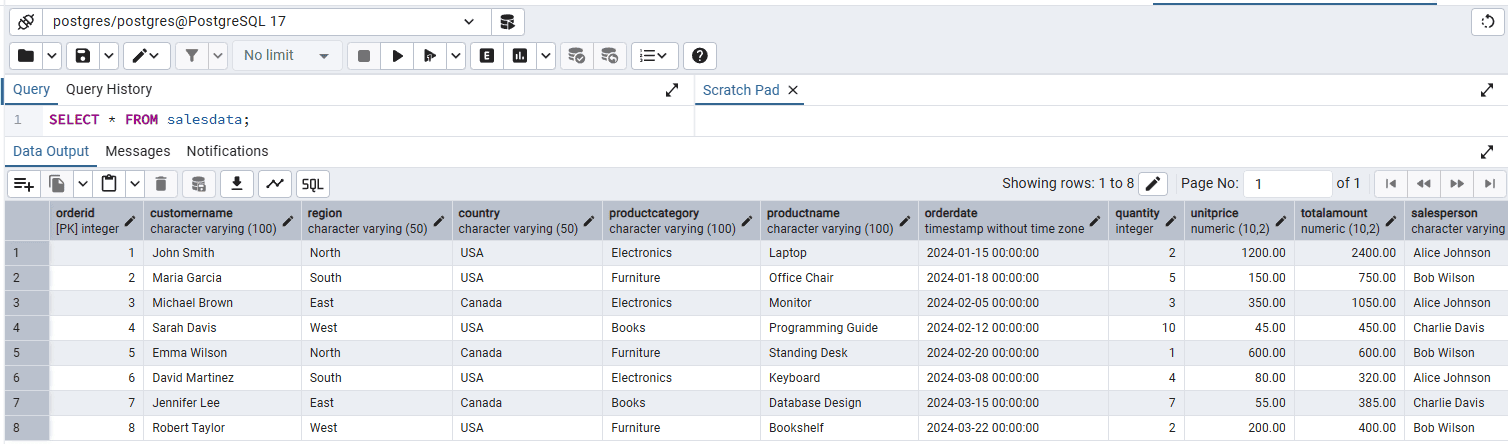Click the Filter funnel icon
The width and height of the screenshot is (1508, 444).
193,56
